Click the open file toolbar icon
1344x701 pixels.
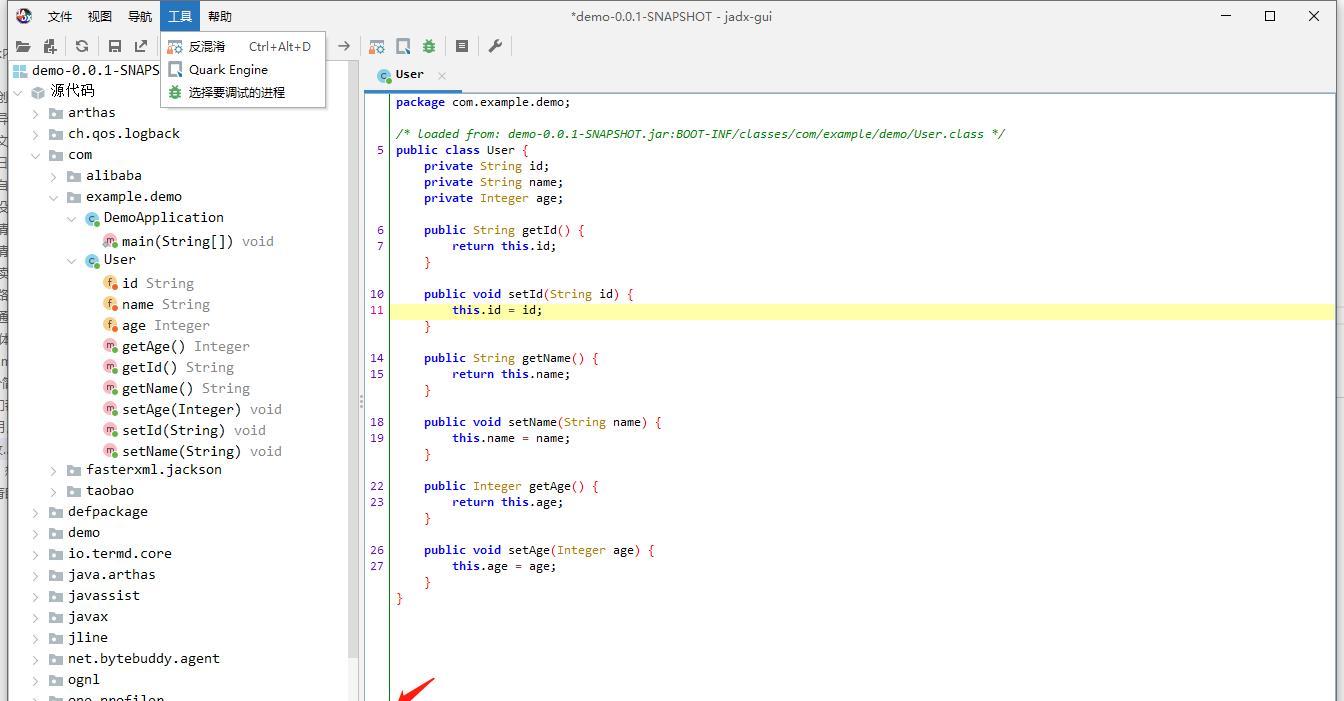22,46
